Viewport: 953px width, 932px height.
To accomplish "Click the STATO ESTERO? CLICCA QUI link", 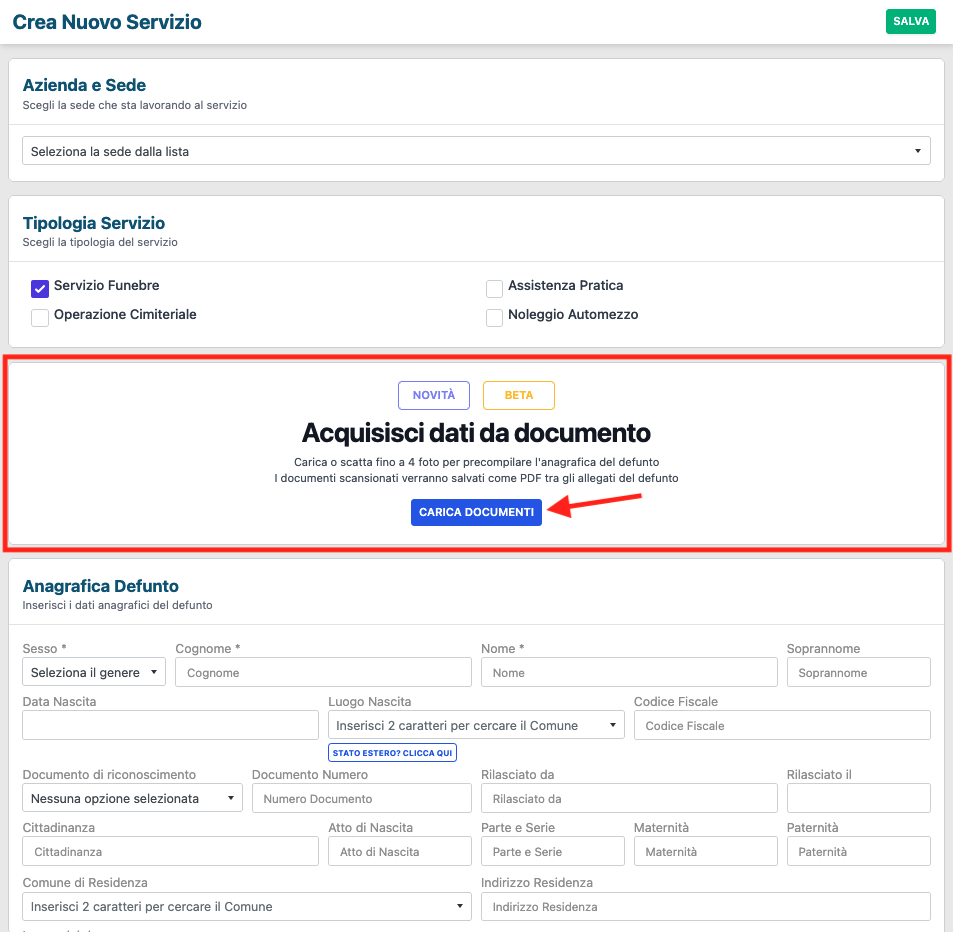I will coord(392,752).
